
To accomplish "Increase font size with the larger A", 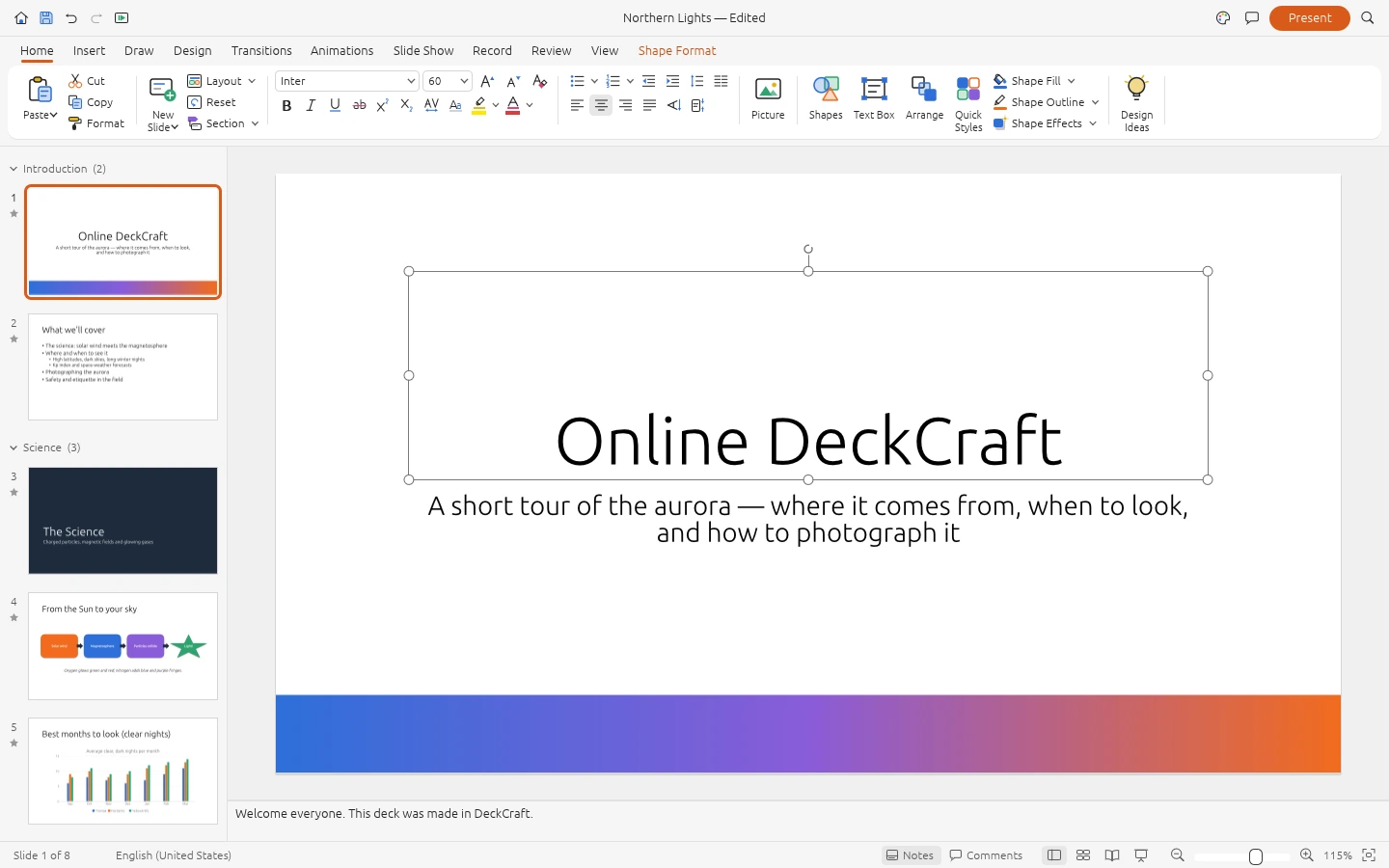I will 487,81.
